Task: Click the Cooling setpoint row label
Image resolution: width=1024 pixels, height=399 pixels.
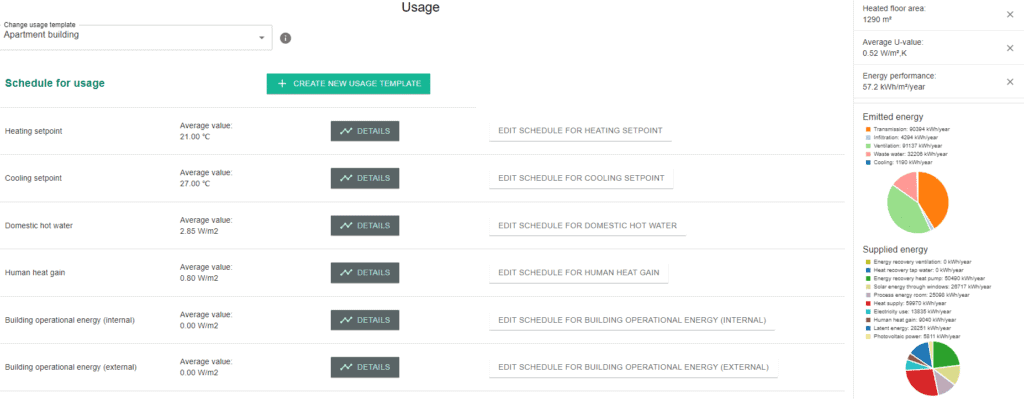Action: tap(33, 178)
